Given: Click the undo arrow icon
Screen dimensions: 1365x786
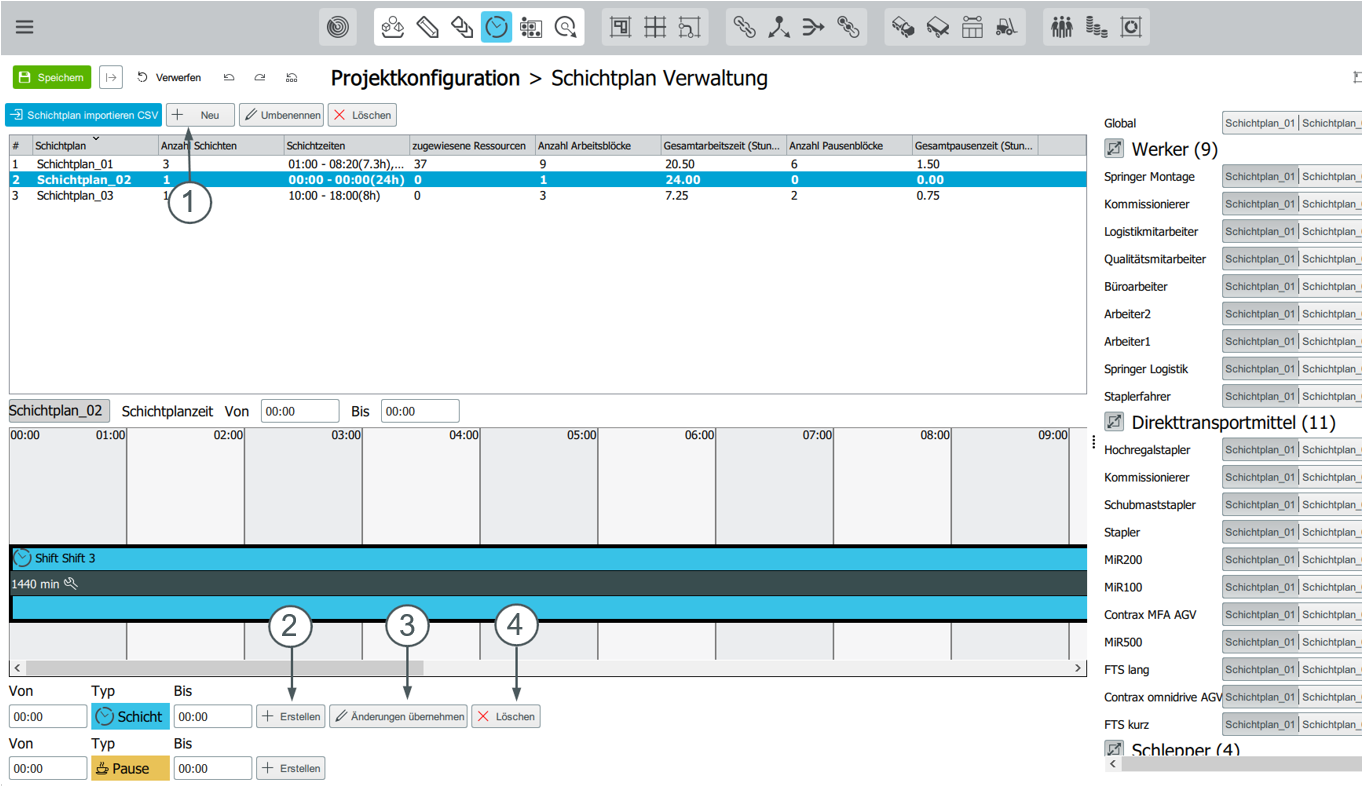Looking at the screenshot, I should [229, 77].
